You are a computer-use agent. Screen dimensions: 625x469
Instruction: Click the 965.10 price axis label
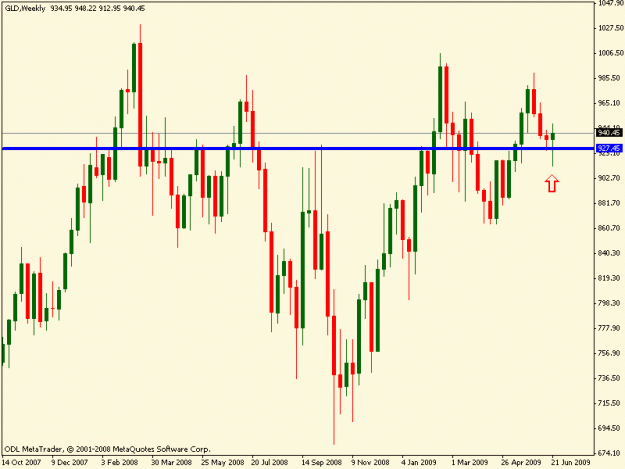611,103
